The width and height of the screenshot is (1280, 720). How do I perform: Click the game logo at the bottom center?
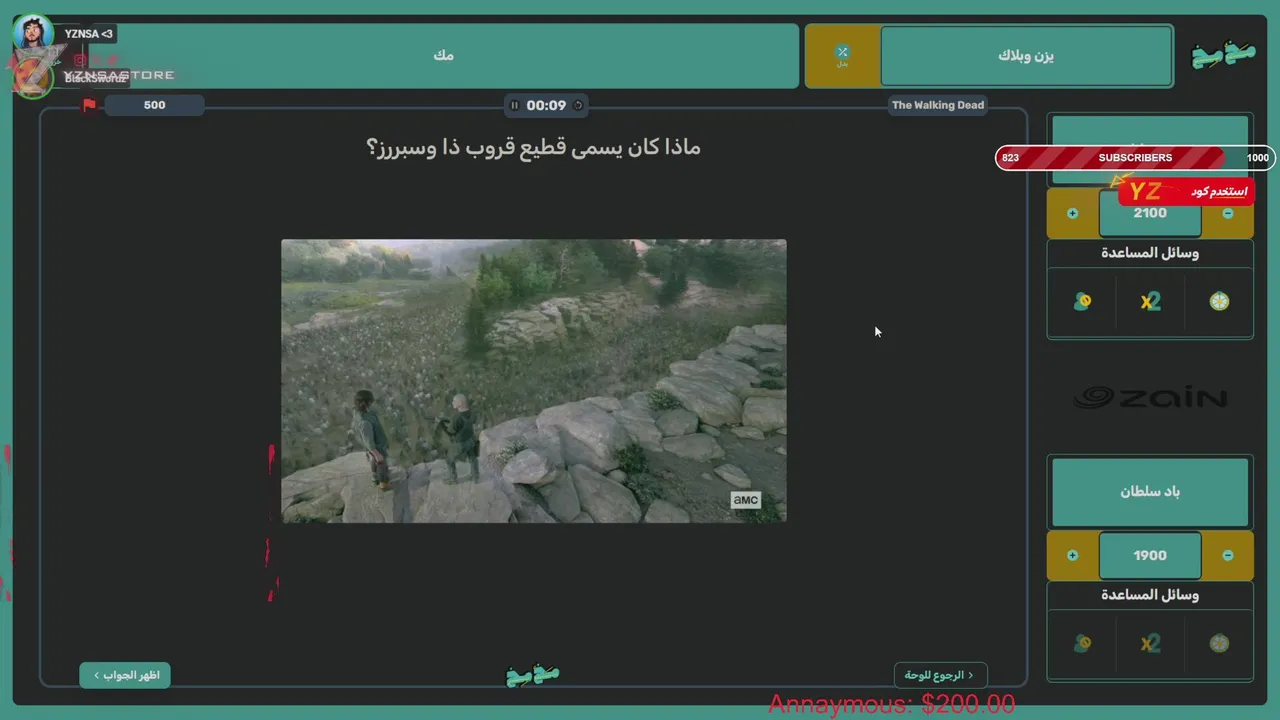click(533, 676)
